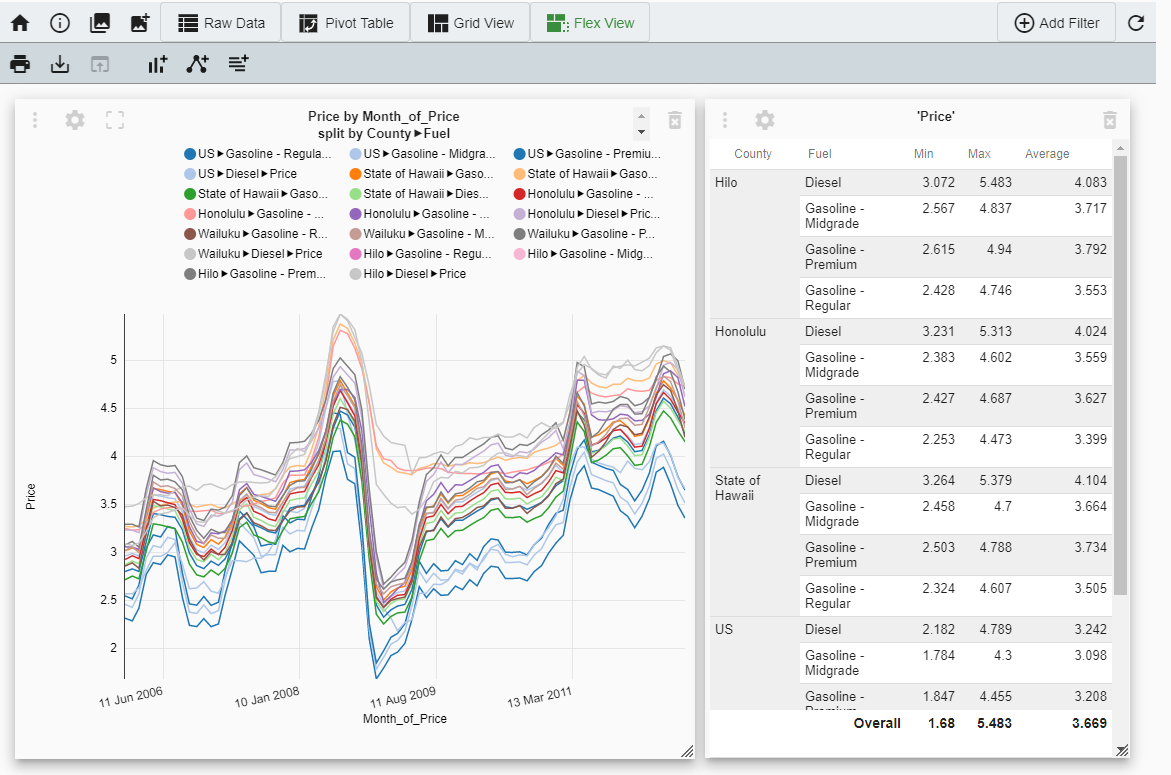Click the Add Filter button

(1056, 22)
